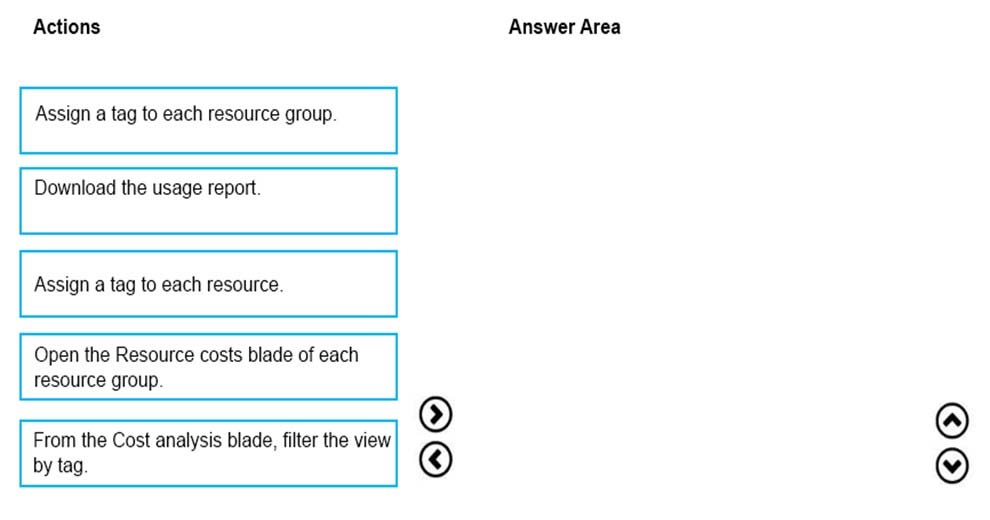Click the move right arrow icon
The height and width of the screenshot is (520, 990).
pos(436,415)
